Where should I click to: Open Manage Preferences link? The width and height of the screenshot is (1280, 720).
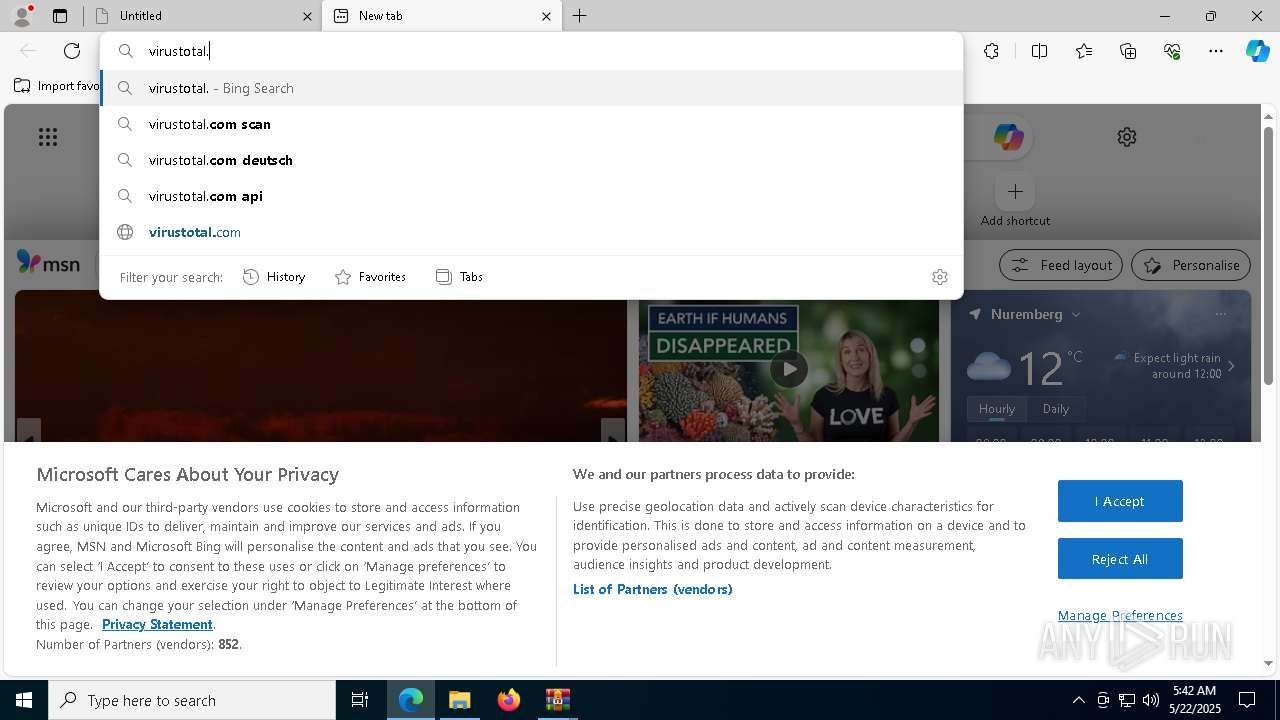pyautogui.click(x=1120, y=615)
